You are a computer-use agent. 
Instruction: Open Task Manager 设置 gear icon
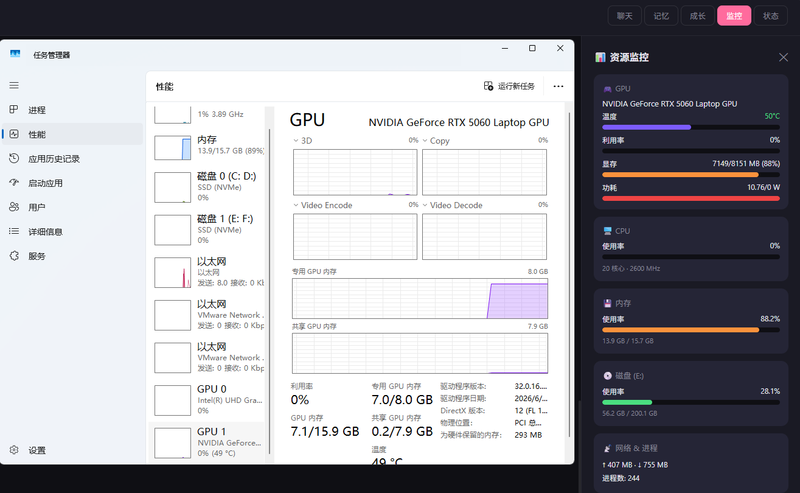coord(14,450)
